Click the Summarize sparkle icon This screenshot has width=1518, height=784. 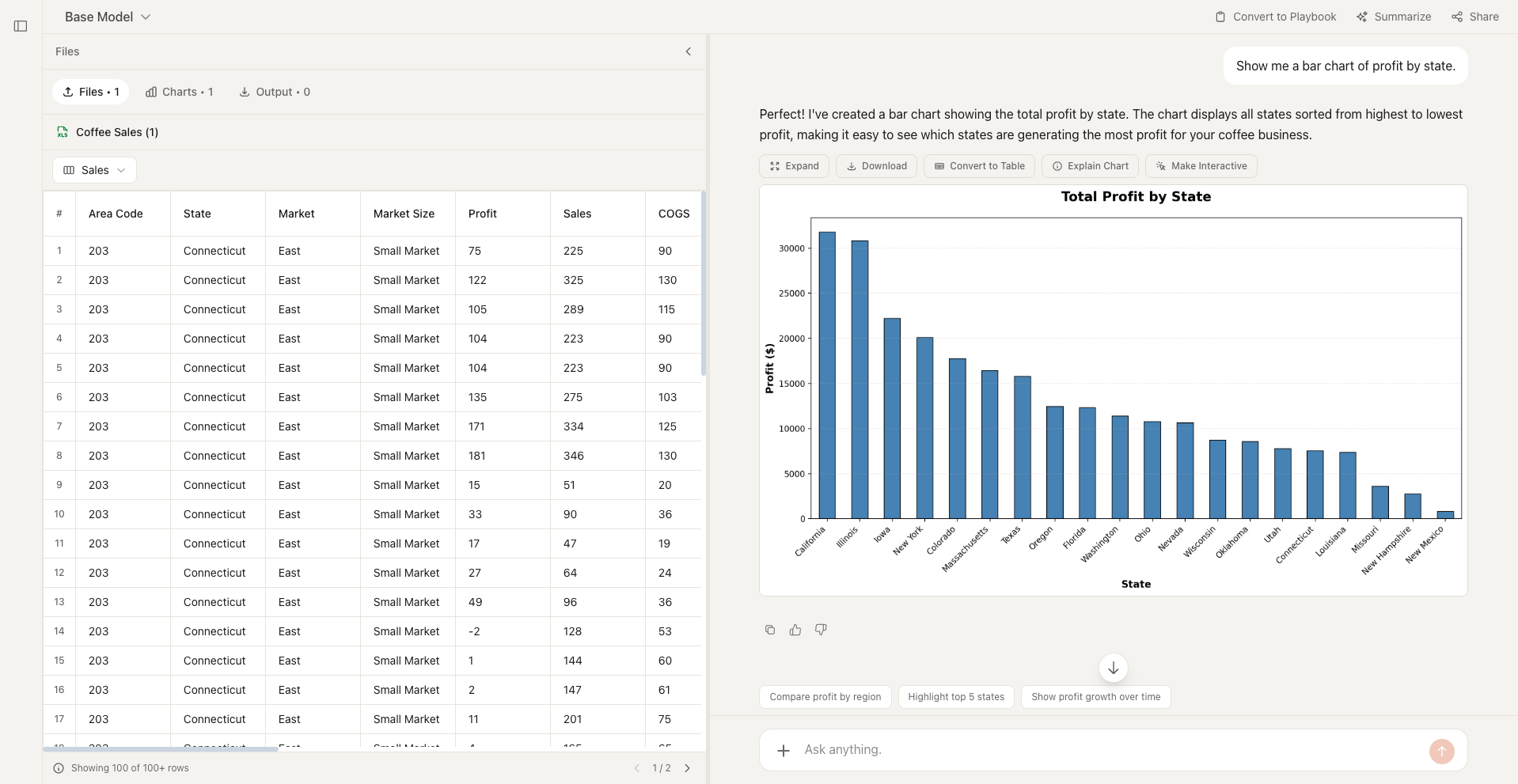click(x=1363, y=17)
